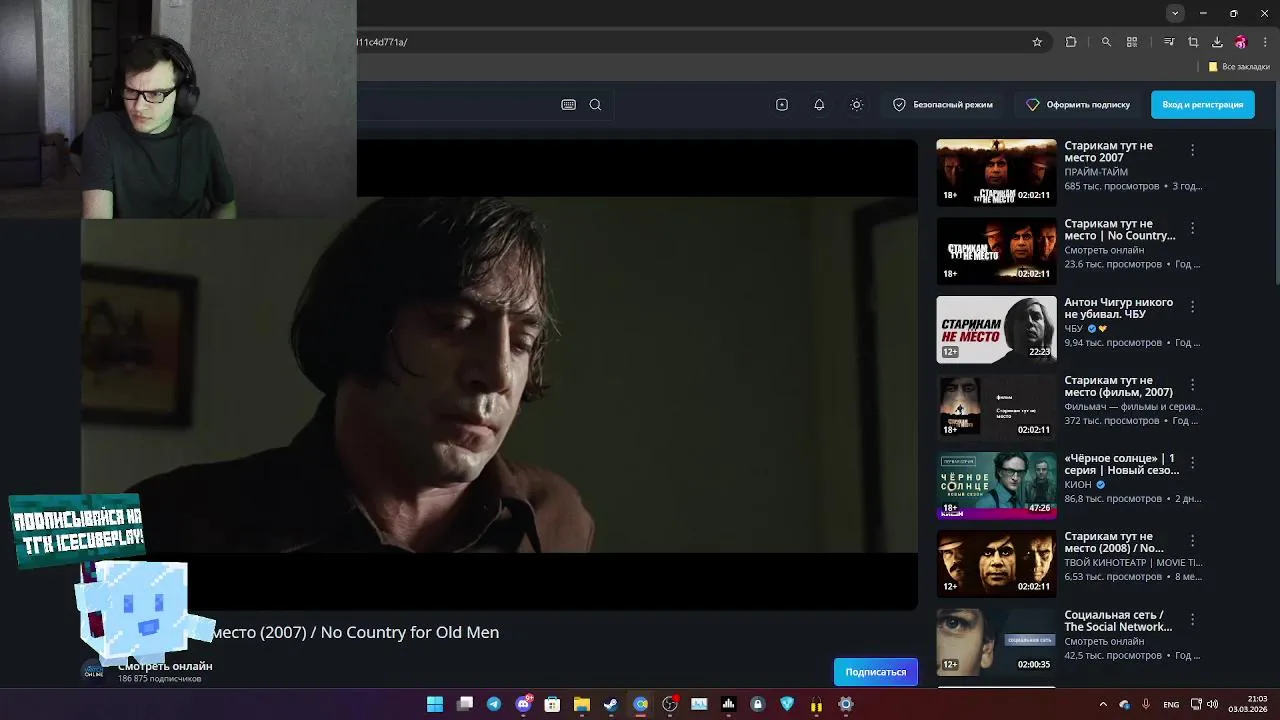
Task: Open options for Старикам тут не место | No Country
Action: (x=1192, y=228)
